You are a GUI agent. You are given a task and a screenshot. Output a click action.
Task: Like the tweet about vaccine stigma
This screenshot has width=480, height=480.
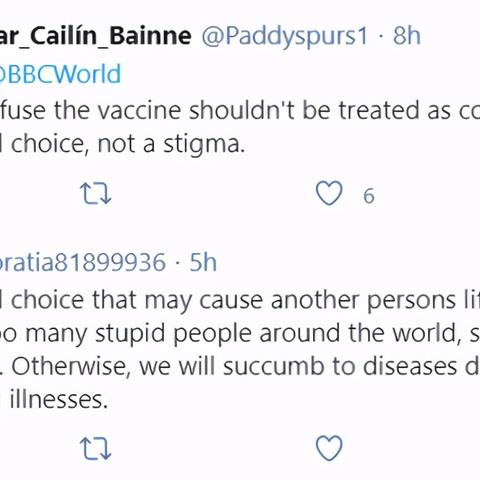pyautogui.click(x=329, y=194)
